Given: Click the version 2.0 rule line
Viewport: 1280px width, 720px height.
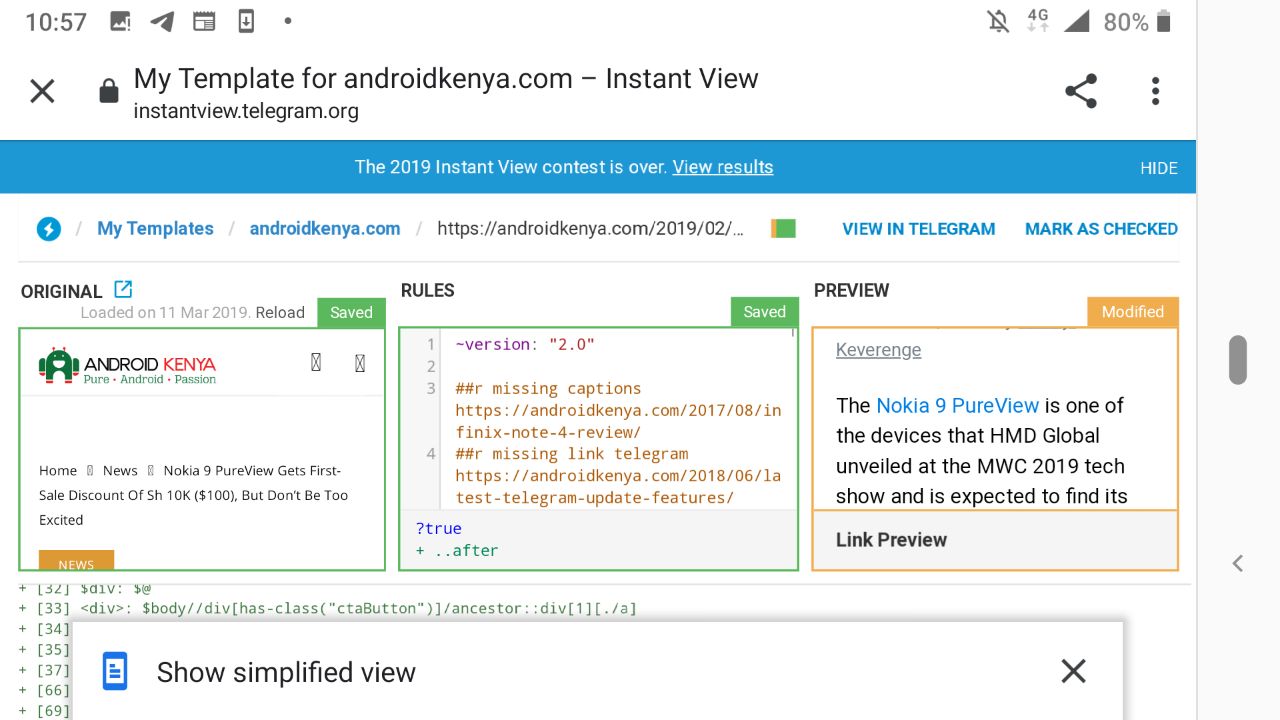Looking at the screenshot, I should click(525, 344).
